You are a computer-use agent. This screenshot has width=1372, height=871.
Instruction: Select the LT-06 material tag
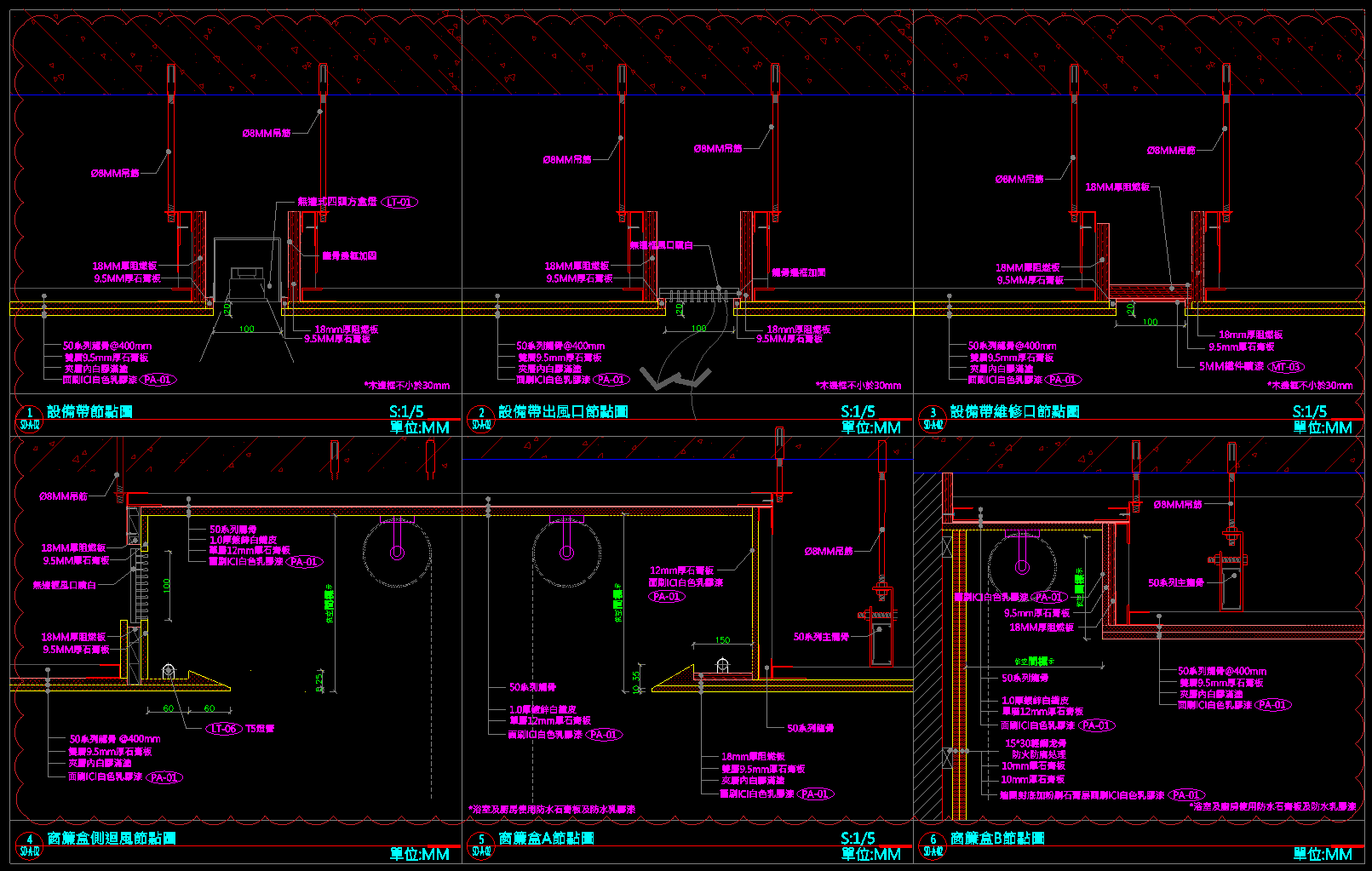point(223,729)
